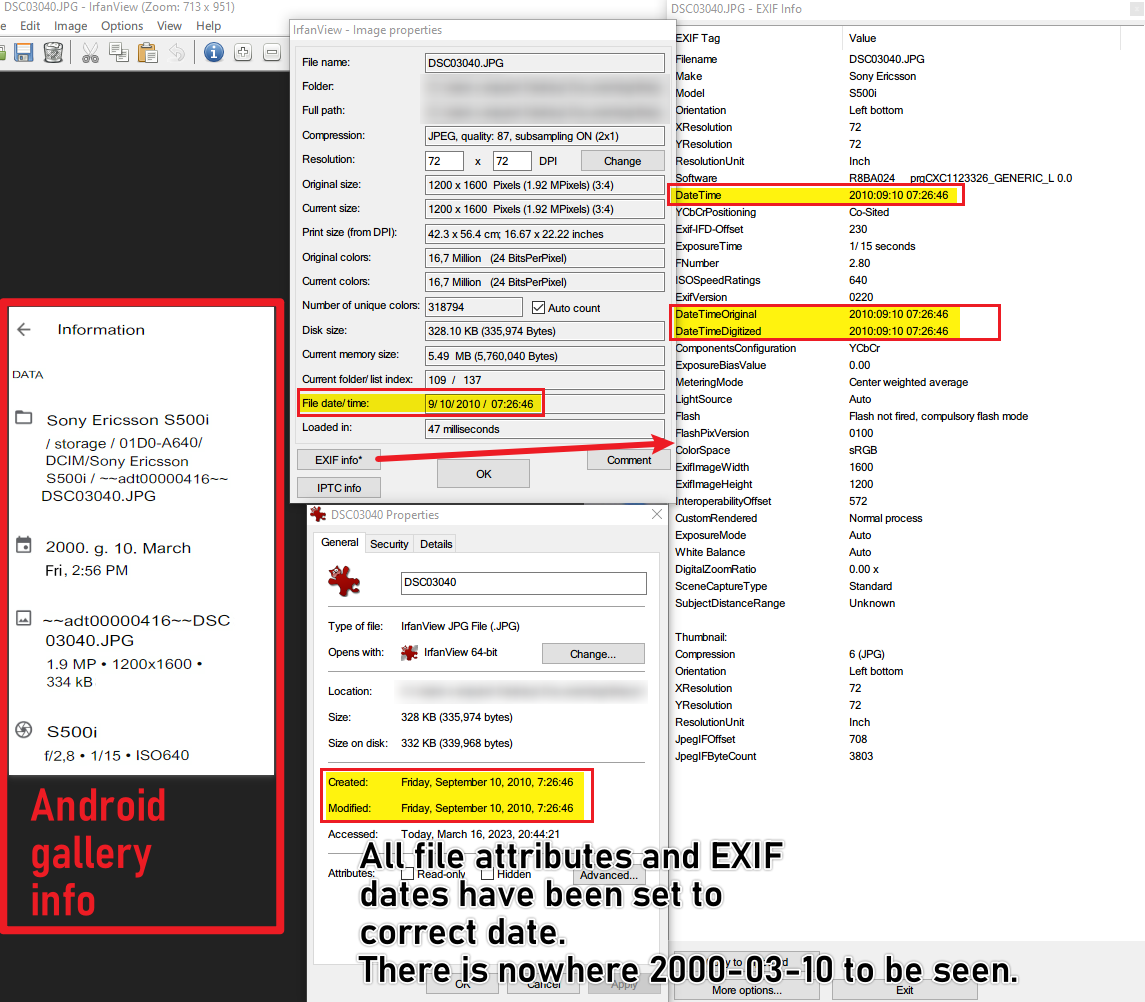This screenshot has height=1002, width=1145.
Task: Tap the back arrow in Android Information panel
Action: click(24, 329)
